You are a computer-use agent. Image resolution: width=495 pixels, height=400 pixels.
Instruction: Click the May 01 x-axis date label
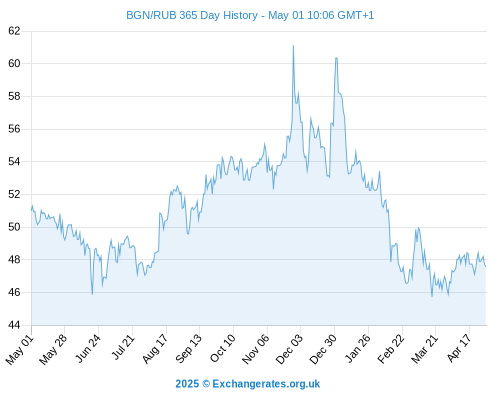click(x=19, y=349)
